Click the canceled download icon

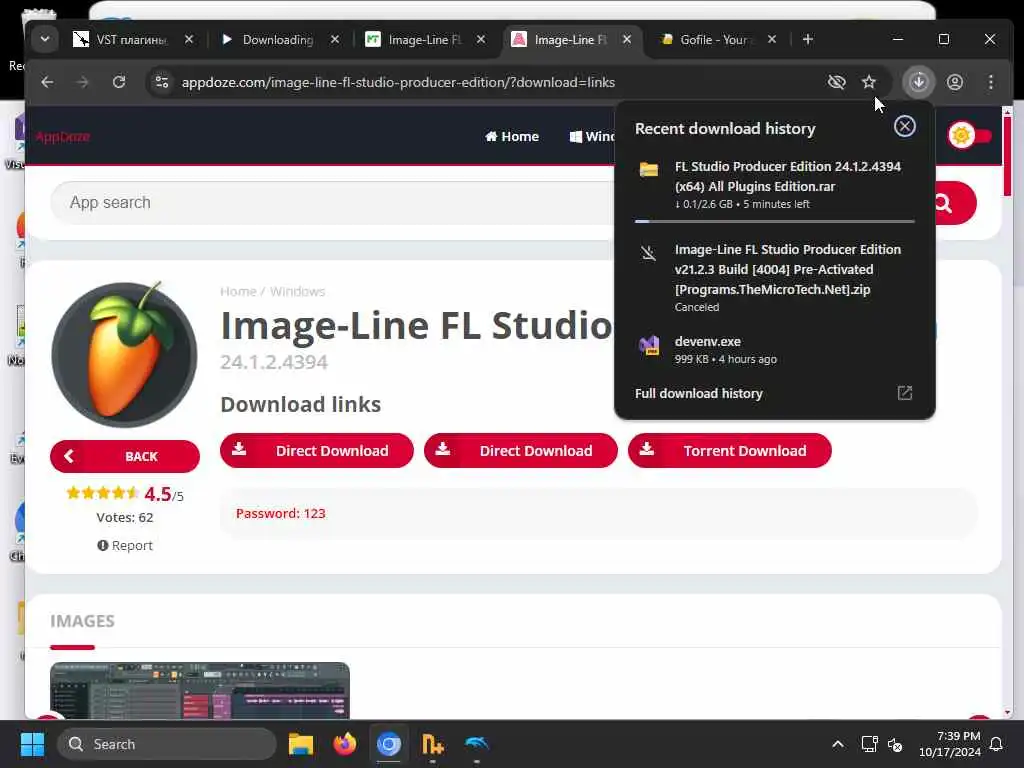click(648, 253)
